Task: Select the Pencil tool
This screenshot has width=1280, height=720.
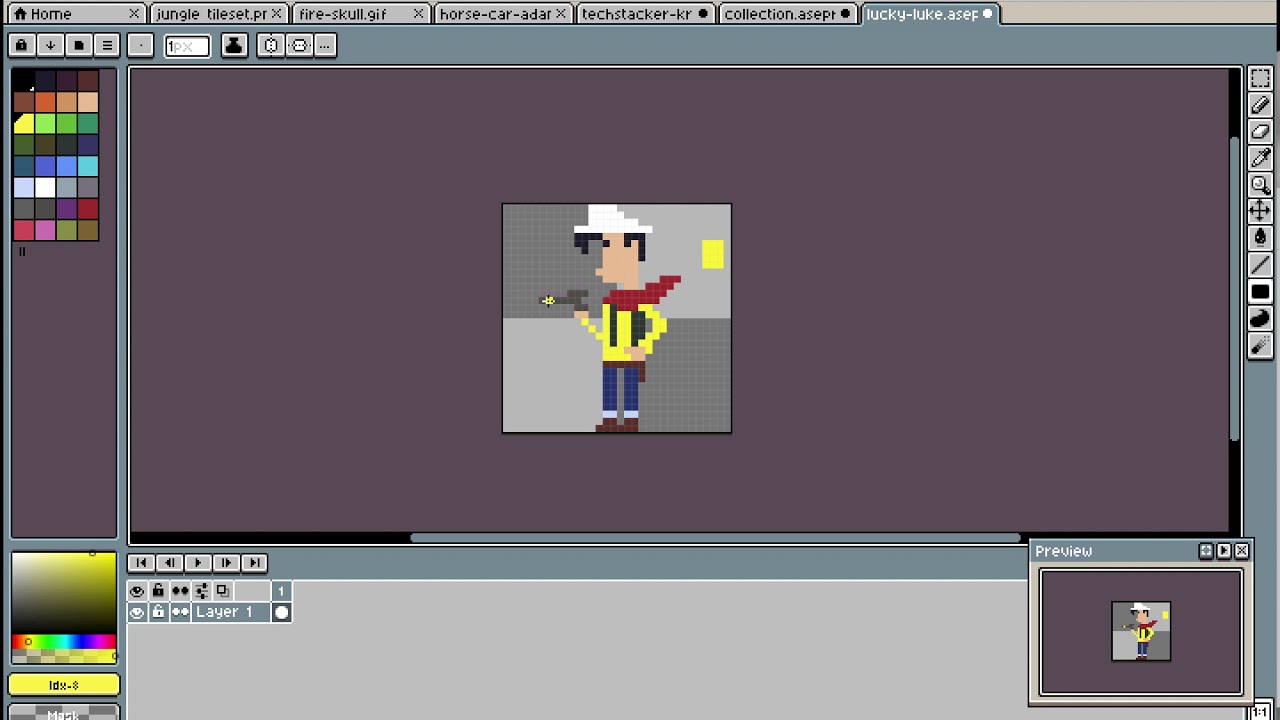Action: pyautogui.click(x=1260, y=106)
